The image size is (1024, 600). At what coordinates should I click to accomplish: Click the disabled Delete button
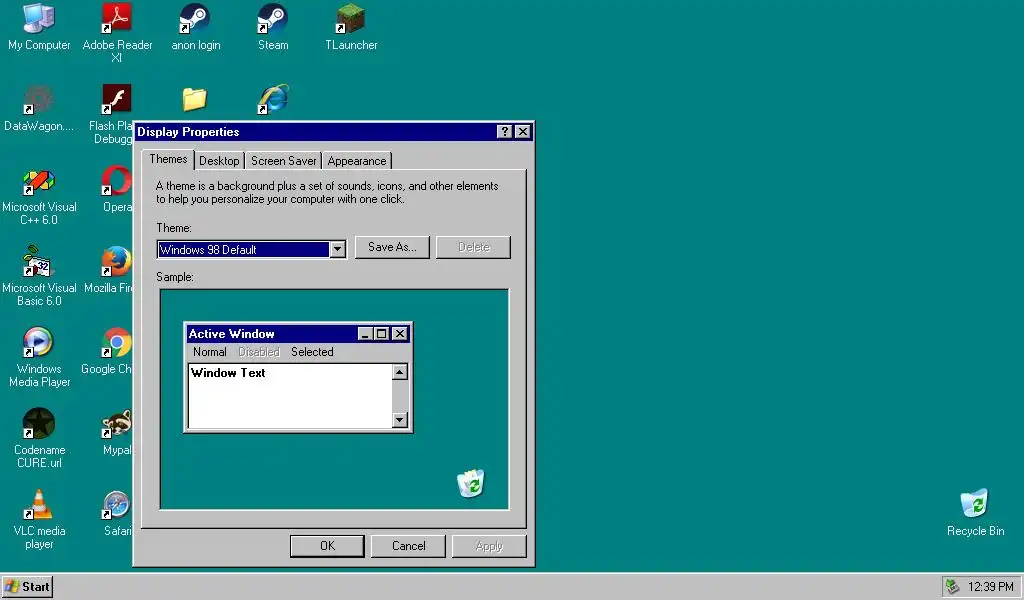[x=473, y=247]
